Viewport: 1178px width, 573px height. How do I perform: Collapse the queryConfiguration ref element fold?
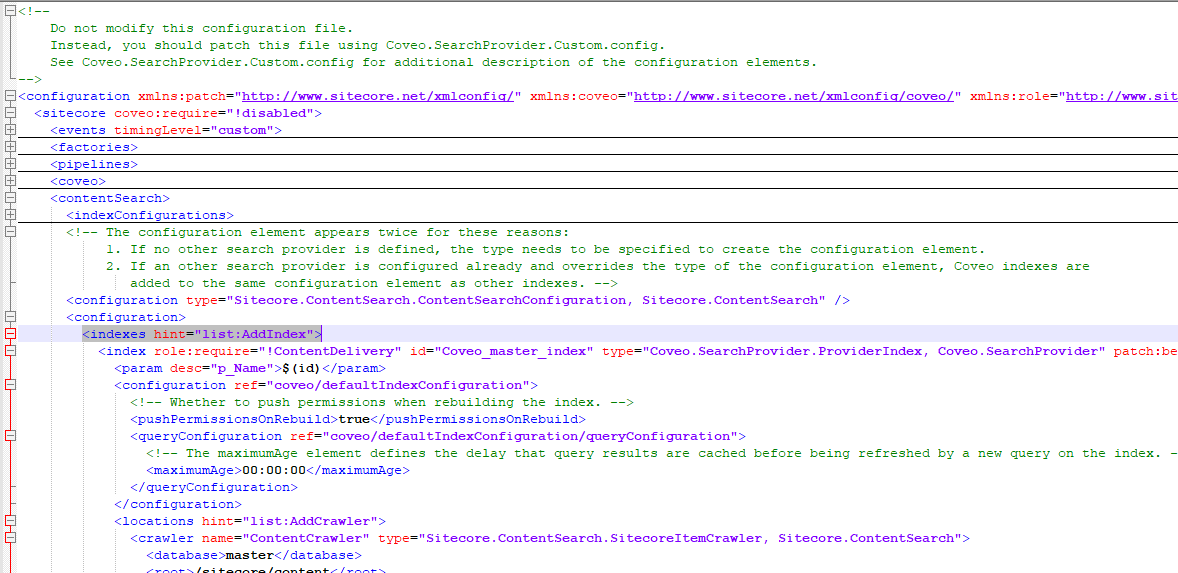click(x=10, y=436)
